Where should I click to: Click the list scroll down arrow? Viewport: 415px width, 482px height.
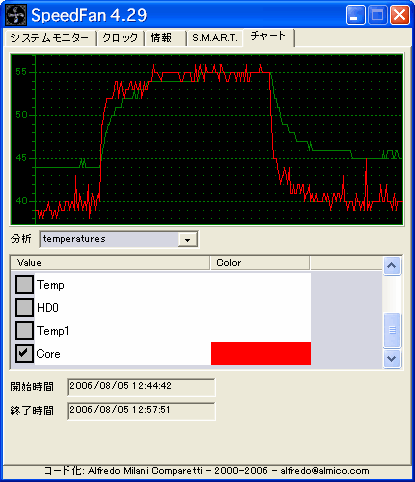tap(392, 359)
